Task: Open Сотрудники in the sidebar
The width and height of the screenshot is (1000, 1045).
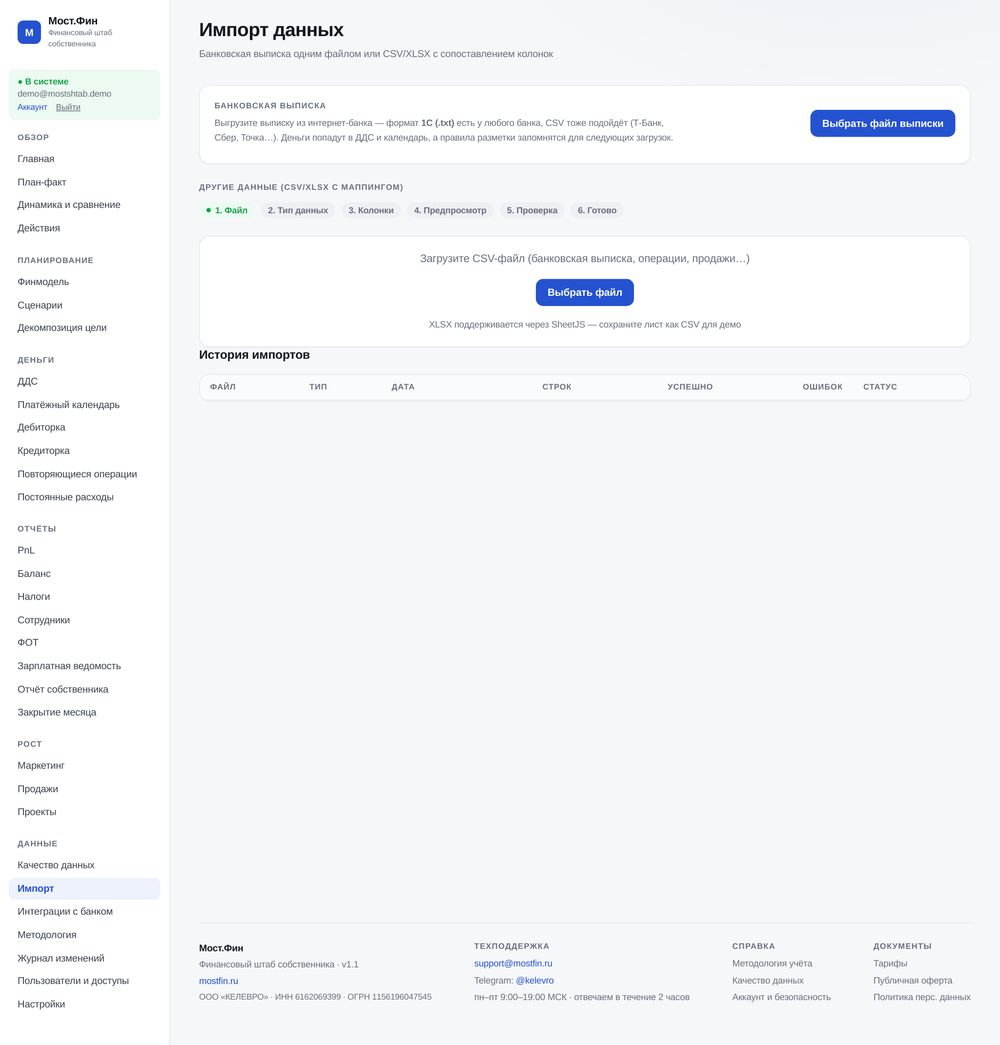Action: (85, 620)
